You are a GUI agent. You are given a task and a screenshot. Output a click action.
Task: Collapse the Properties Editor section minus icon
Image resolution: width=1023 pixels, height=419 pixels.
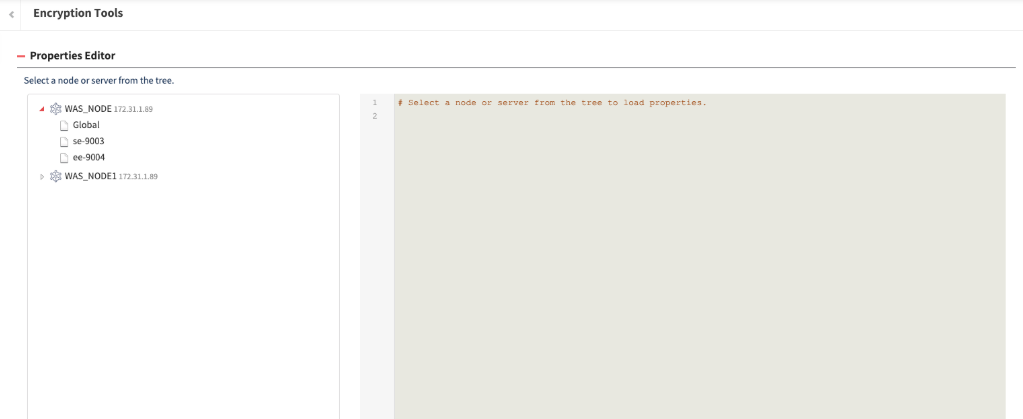pyautogui.click(x=21, y=56)
